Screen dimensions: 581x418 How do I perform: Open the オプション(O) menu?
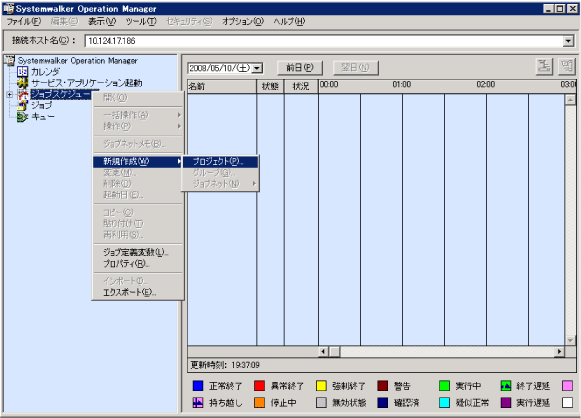pyautogui.click(x=243, y=21)
